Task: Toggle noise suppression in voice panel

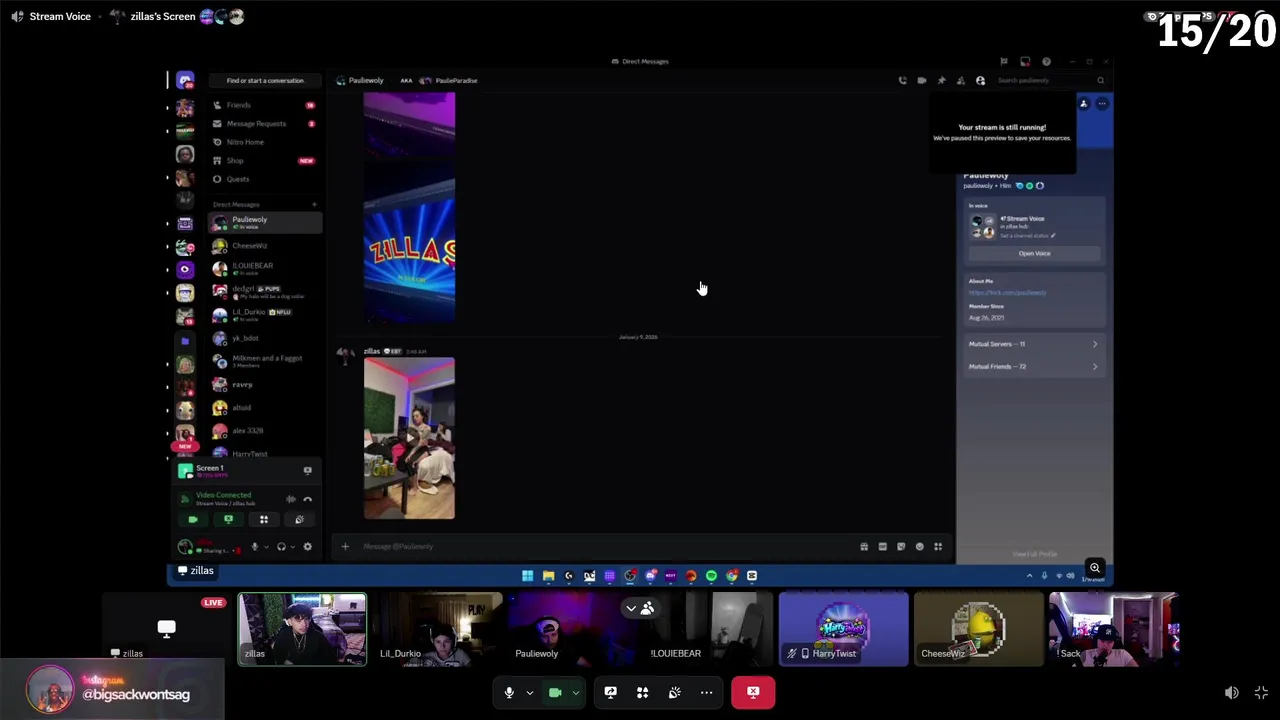Action: click(x=290, y=499)
